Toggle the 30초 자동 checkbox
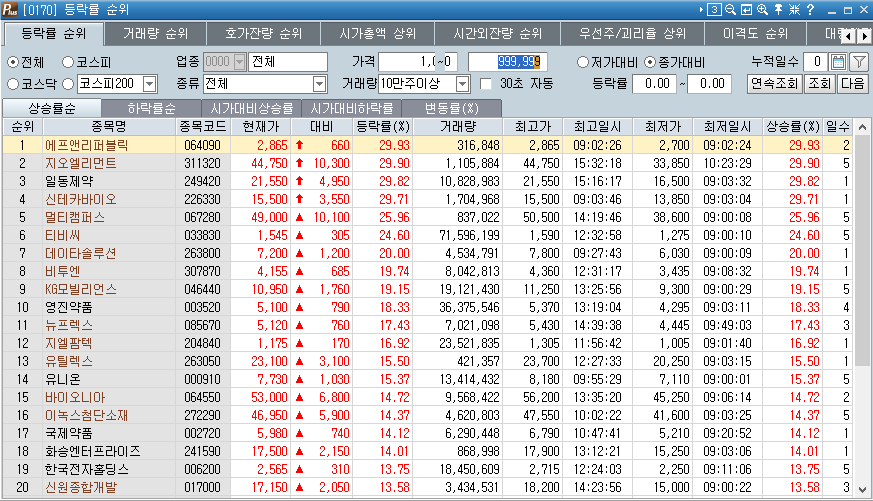This screenshot has height=501, width=873. click(x=486, y=84)
